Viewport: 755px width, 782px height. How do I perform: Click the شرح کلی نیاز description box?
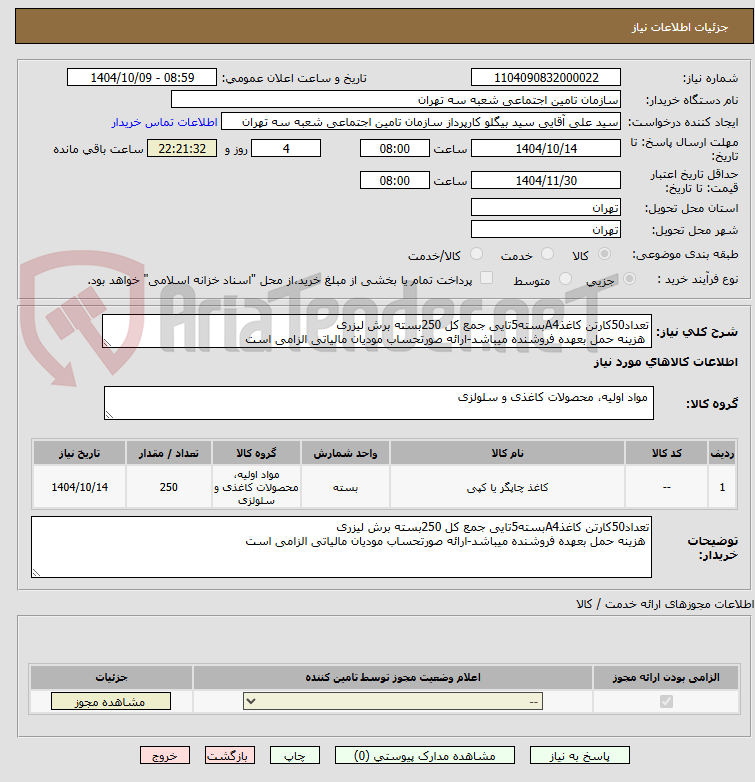[x=377, y=331]
